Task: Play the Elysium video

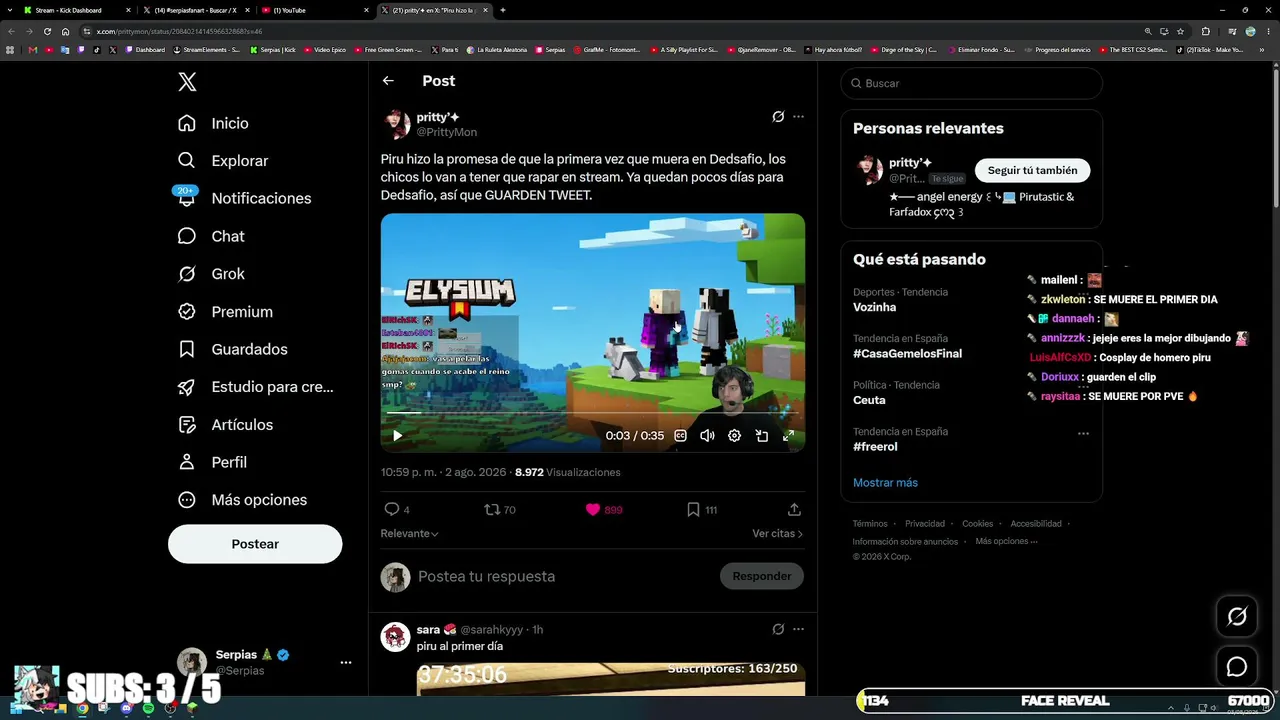Action: point(397,436)
